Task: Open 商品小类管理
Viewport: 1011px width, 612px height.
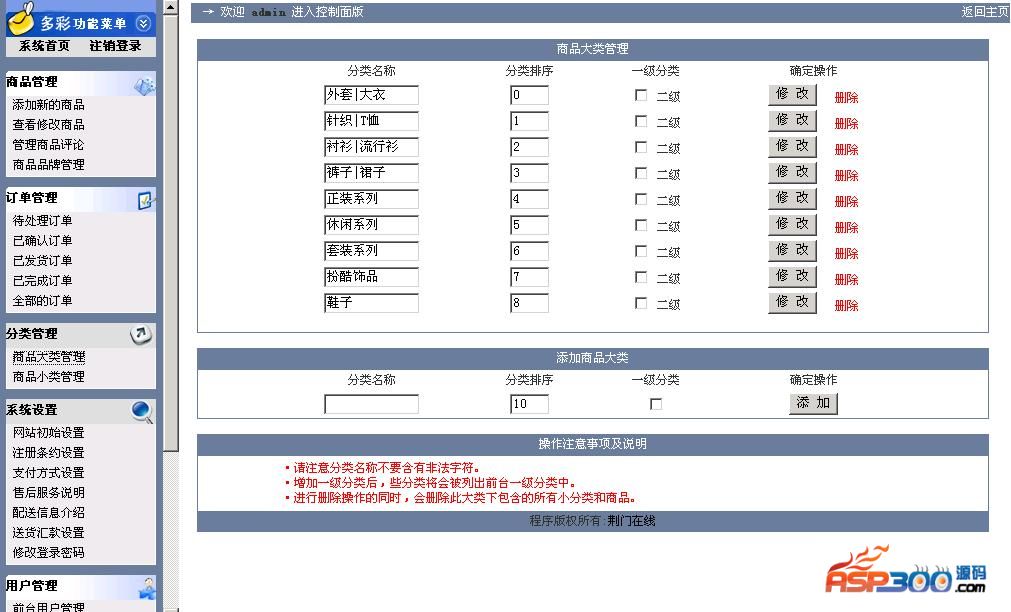Action: point(48,377)
